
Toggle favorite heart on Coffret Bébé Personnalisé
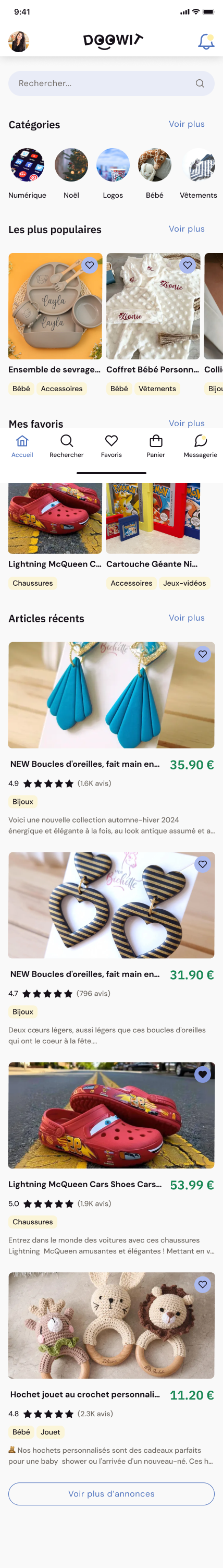click(x=187, y=265)
